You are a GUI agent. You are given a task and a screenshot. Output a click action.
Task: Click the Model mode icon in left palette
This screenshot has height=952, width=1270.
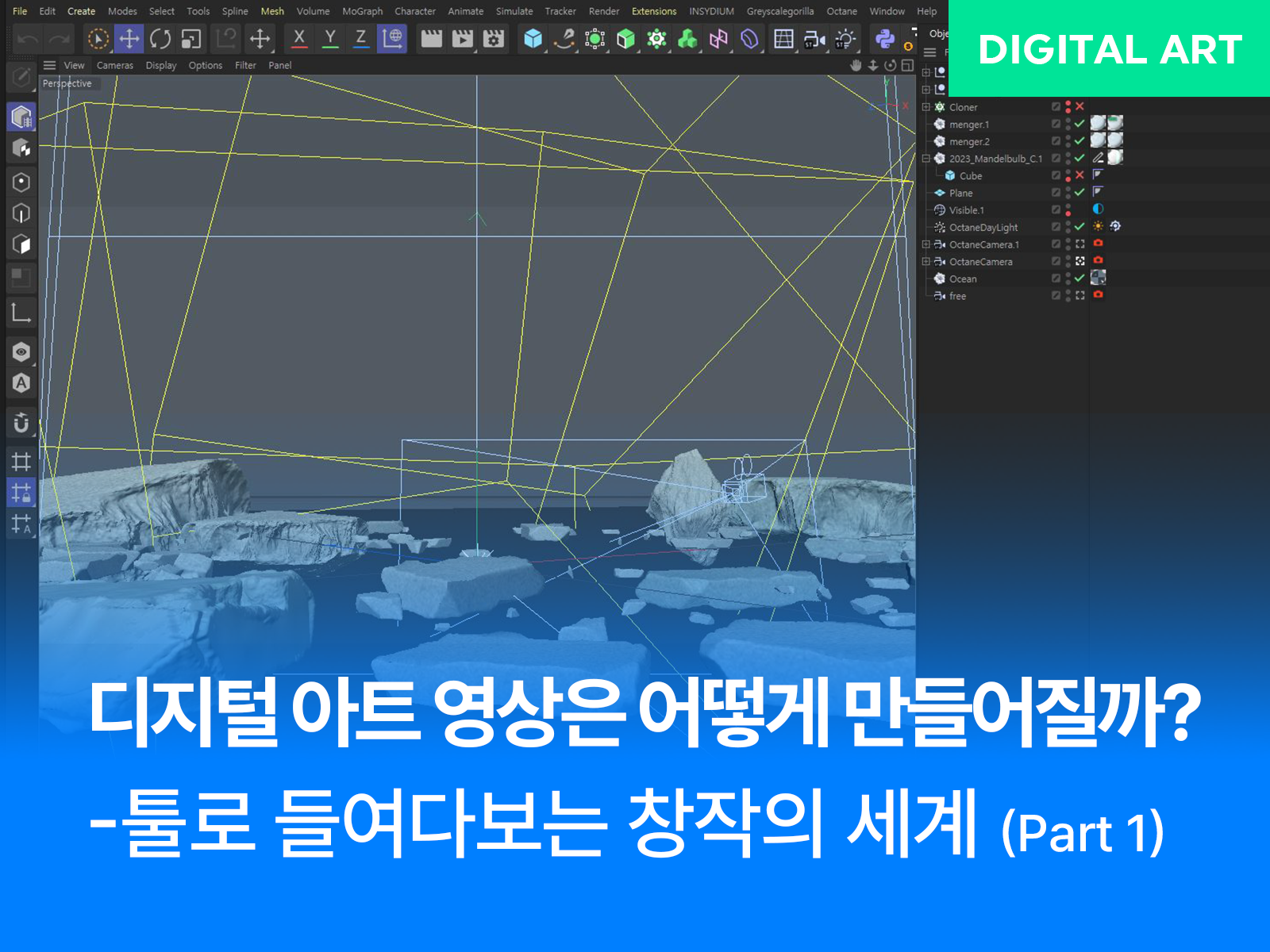(x=21, y=117)
